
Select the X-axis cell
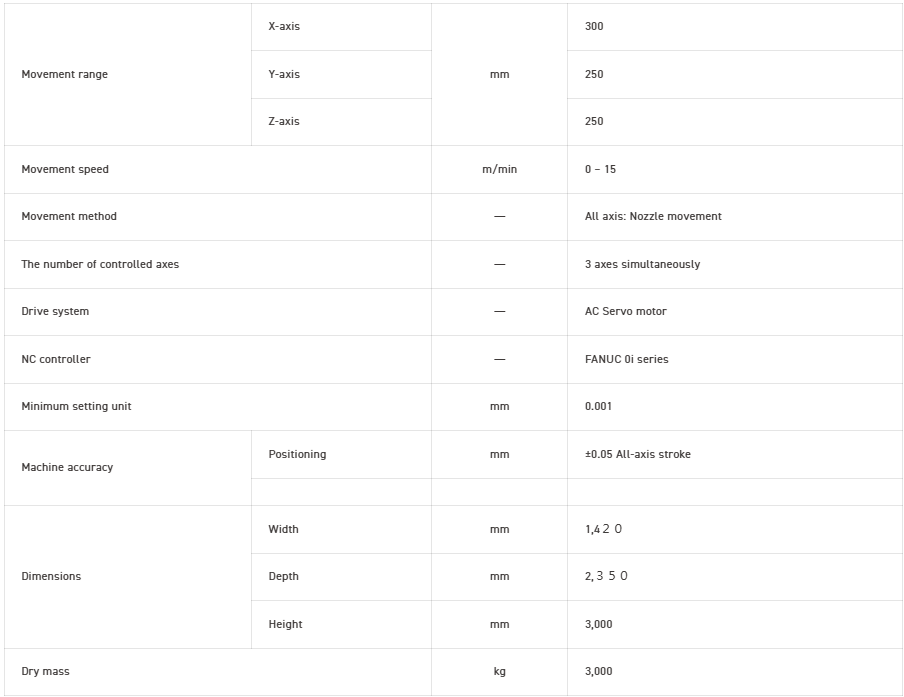click(x=284, y=26)
